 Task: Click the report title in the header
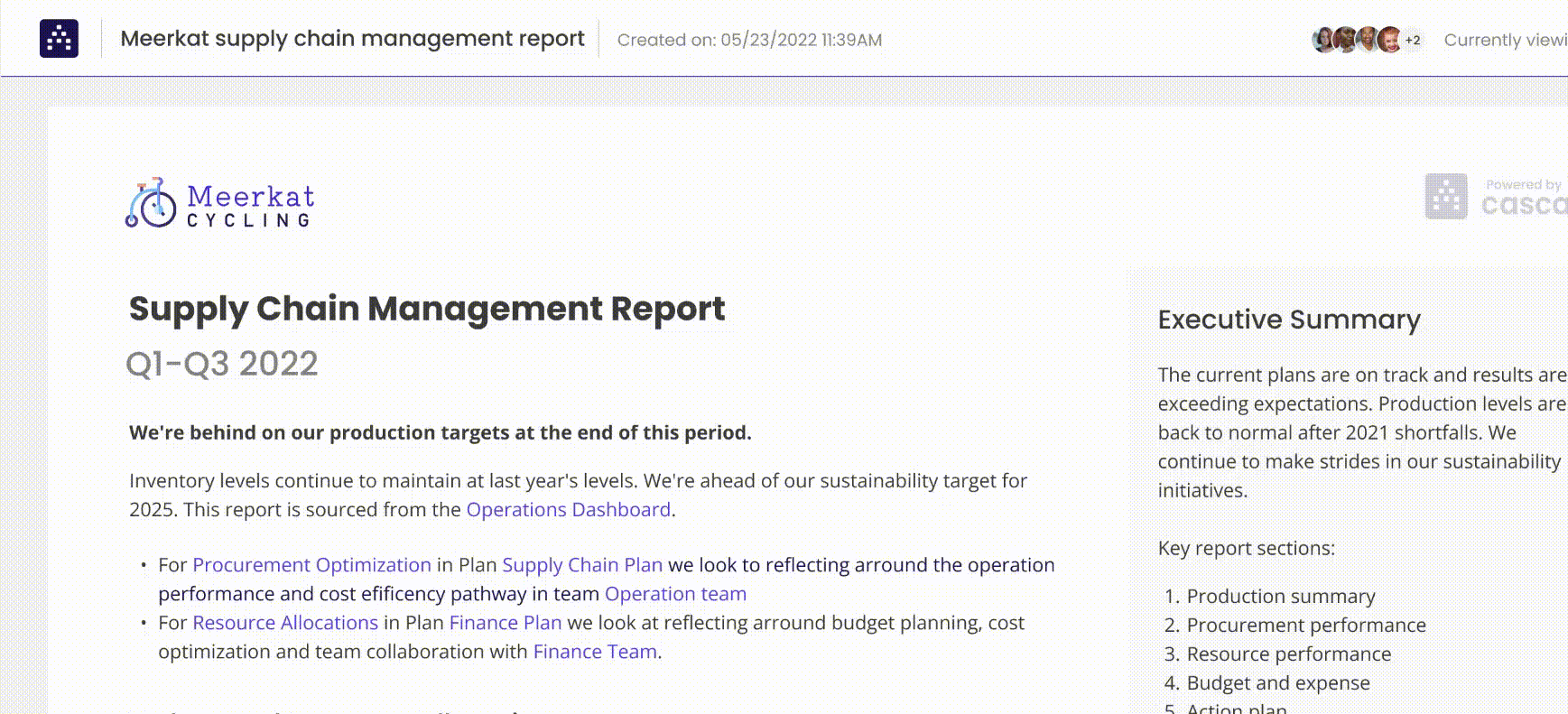click(x=352, y=39)
